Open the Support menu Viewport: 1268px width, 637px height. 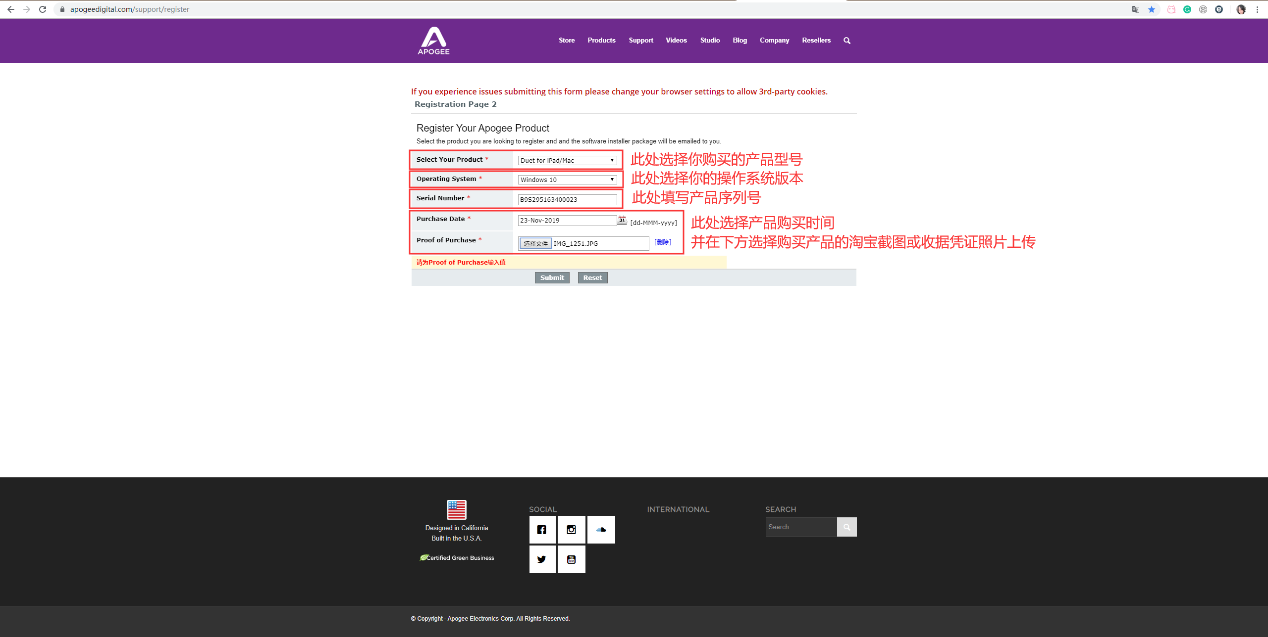(x=641, y=41)
